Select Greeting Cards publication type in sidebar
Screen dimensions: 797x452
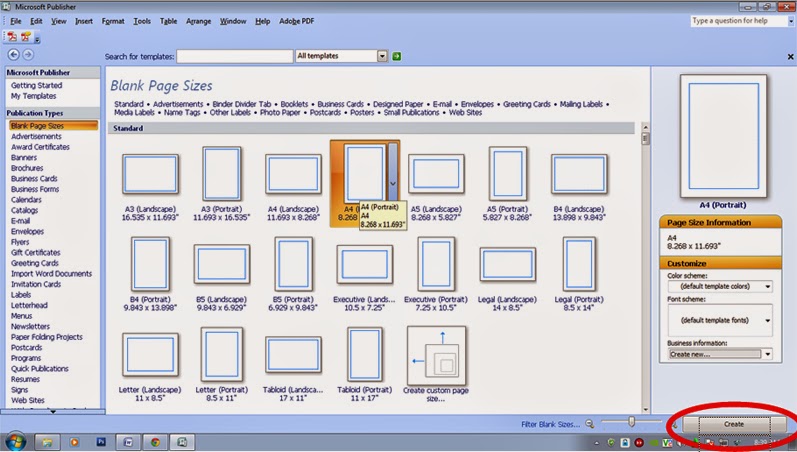[x=35, y=263]
